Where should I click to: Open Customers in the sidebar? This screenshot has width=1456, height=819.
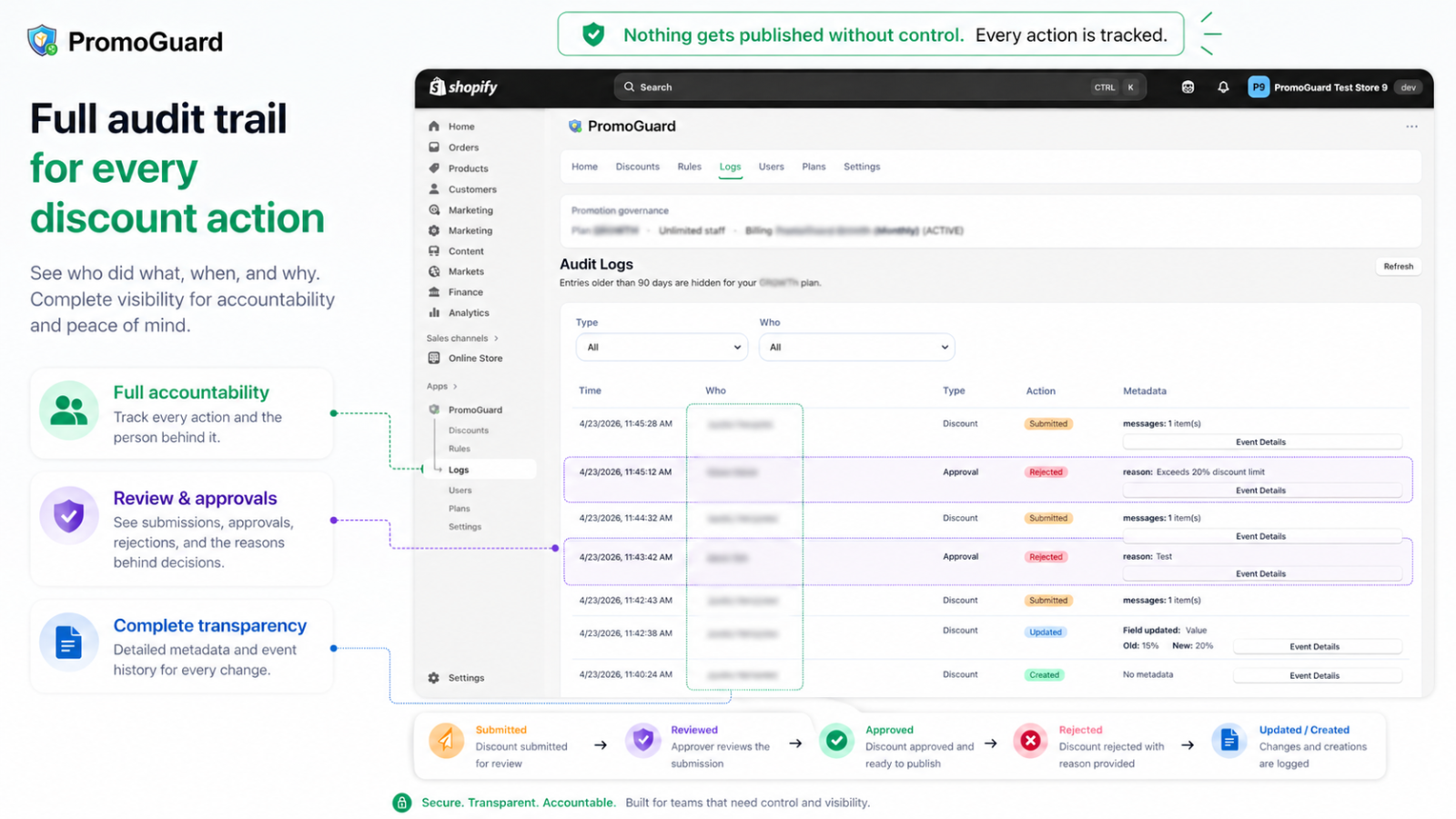pos(472,189)
